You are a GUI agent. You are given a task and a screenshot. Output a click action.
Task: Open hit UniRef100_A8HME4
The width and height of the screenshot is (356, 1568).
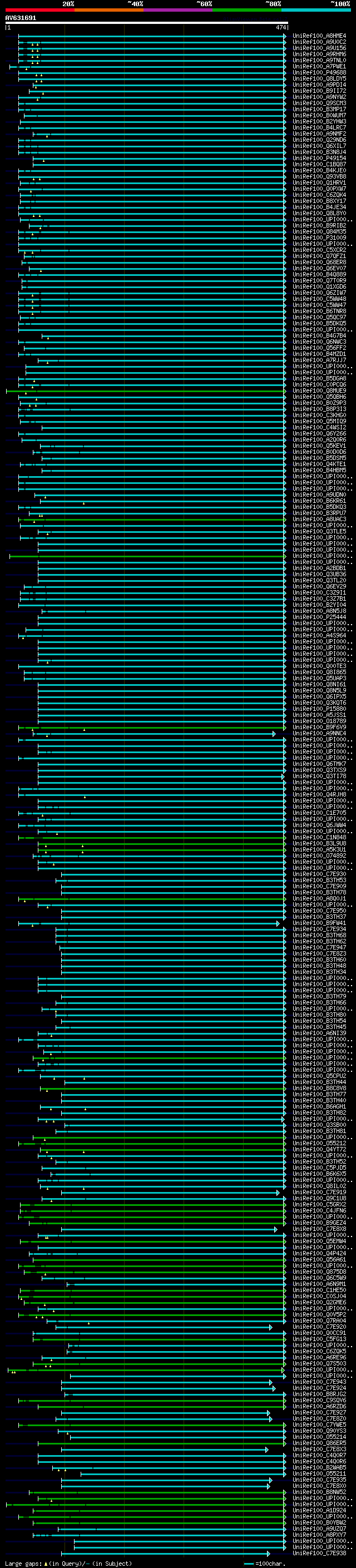[x=319, y=36]
